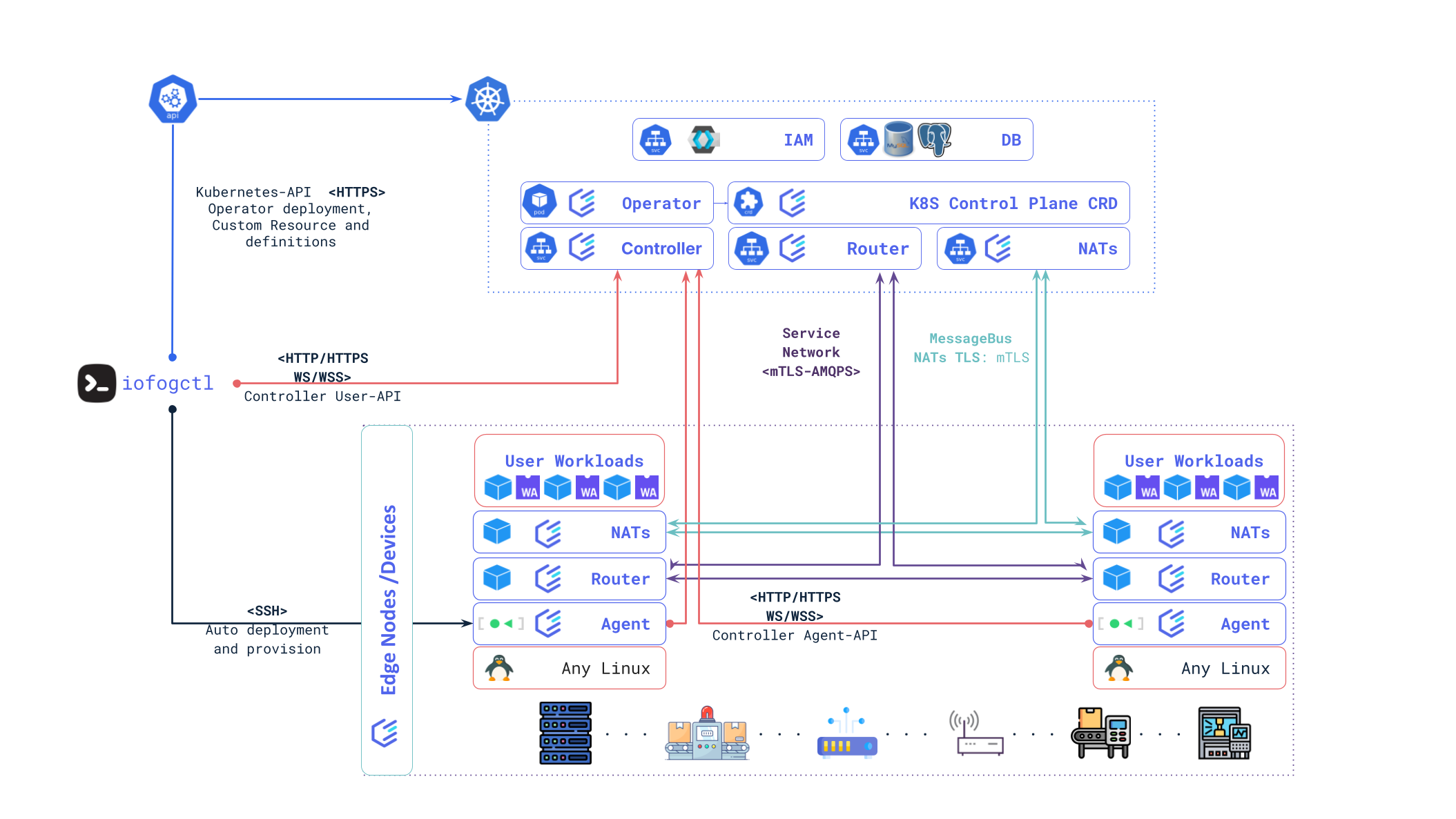Click the Controller label in control plane
1456x819 pixels.
coord(661,248)
